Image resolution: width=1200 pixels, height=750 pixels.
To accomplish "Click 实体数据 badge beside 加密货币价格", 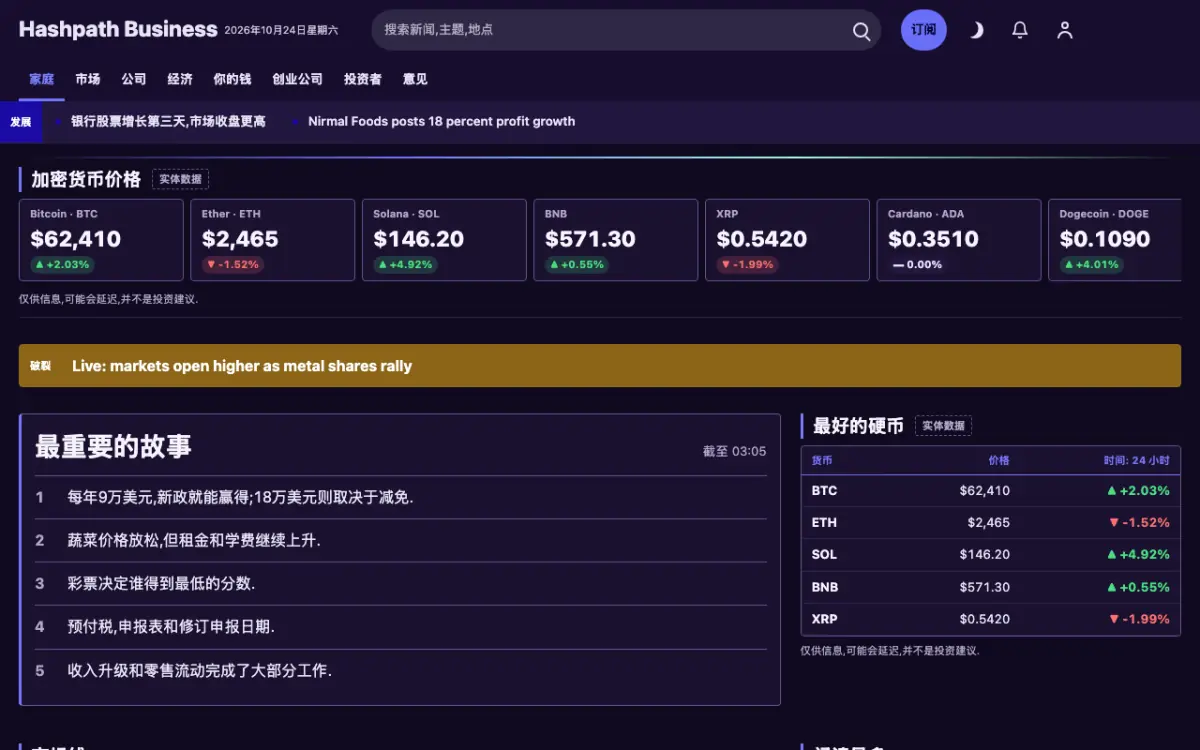I will (181, 179).
